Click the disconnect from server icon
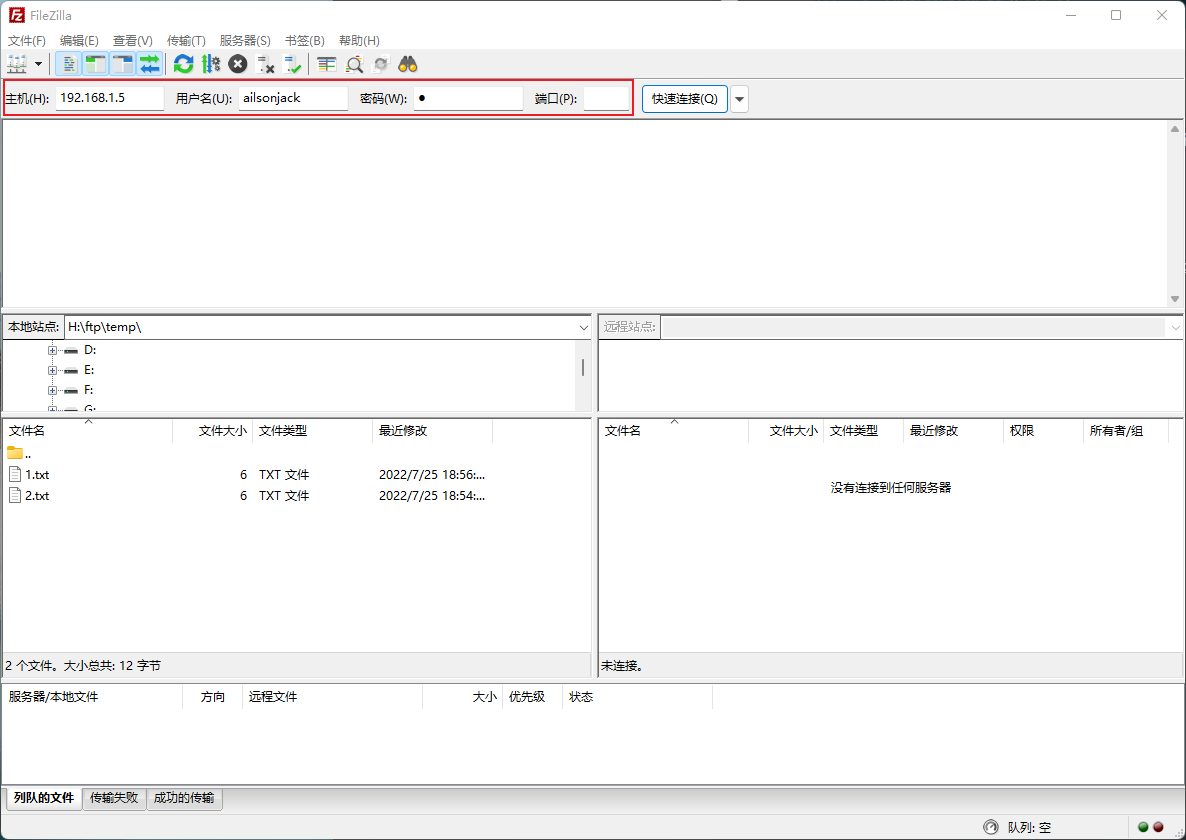The width and height of the screenshot is (1186, 840). click(266, 64)
